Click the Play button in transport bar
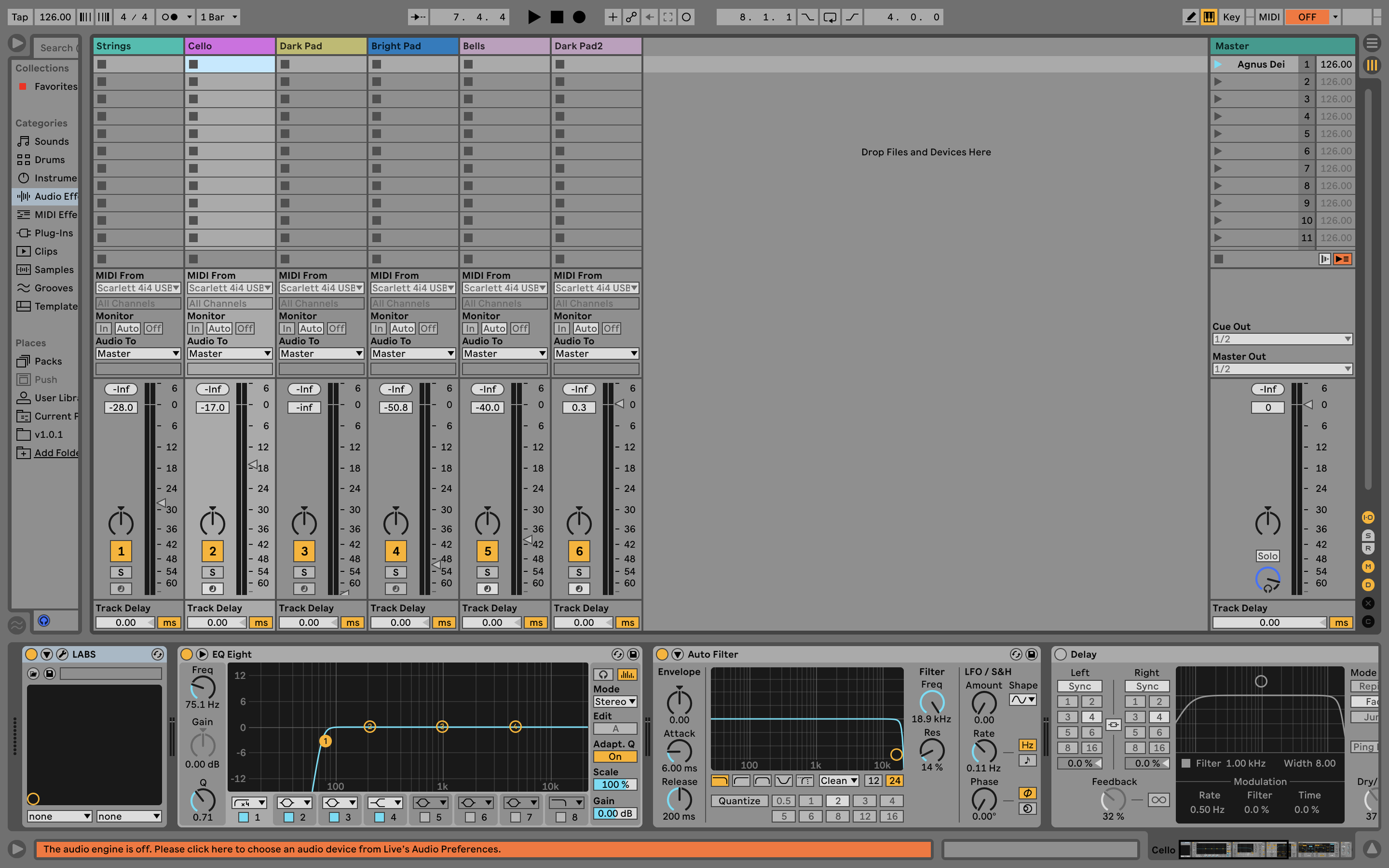Viewport: 1389px width, 868px height. pos(533,17)
